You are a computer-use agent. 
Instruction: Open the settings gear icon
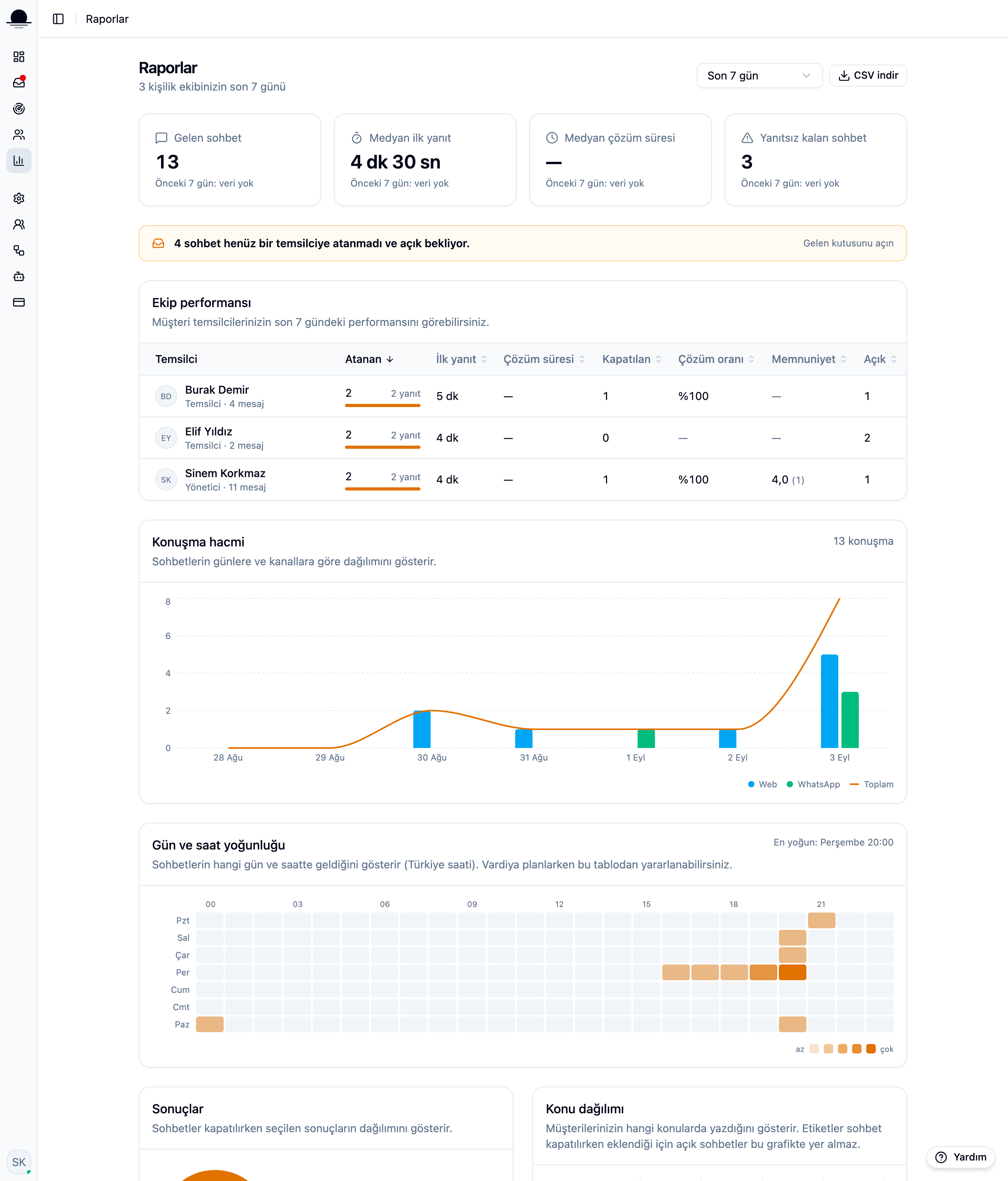tap(19, 198)
